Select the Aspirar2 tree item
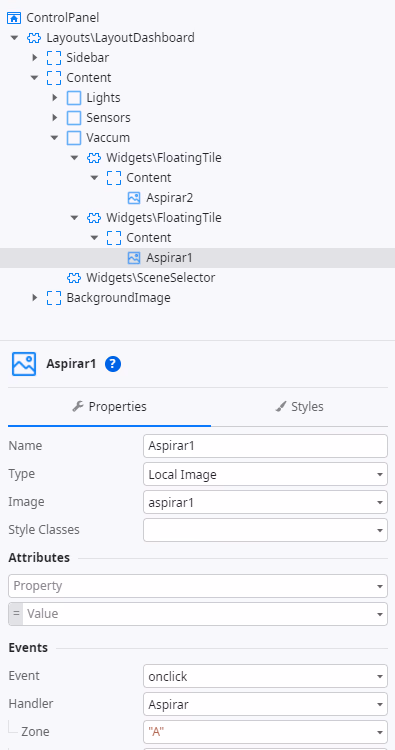The image size is (395, 750). [x=170, y=198]
